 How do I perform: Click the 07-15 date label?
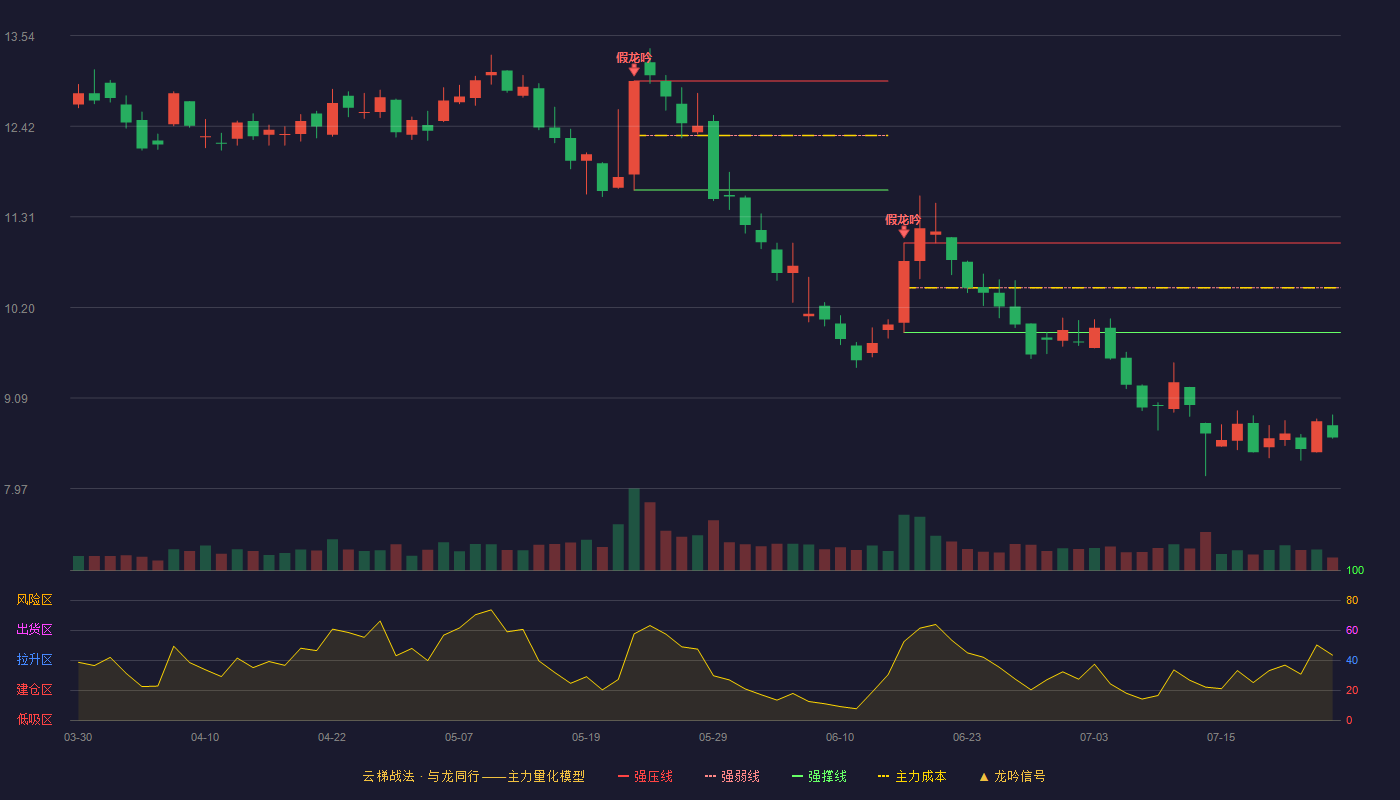[x=1221, y=737]
